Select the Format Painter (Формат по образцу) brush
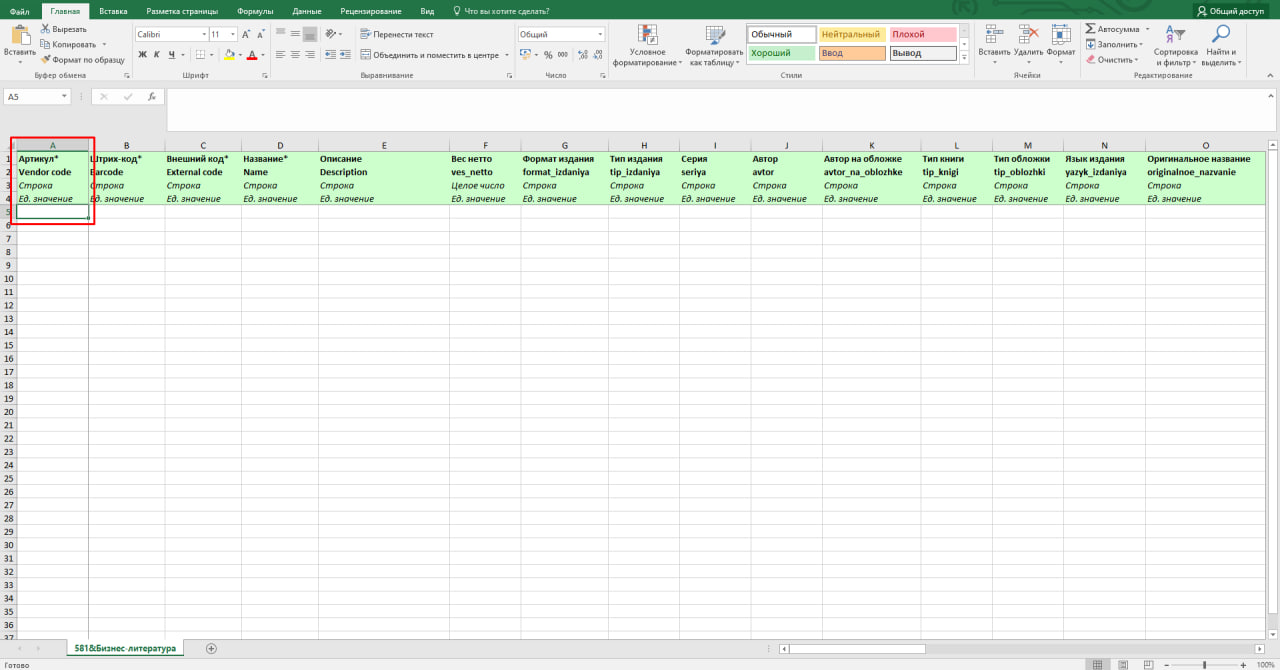The height and width of the screenshot is (670, 1280). coord(46,59)
